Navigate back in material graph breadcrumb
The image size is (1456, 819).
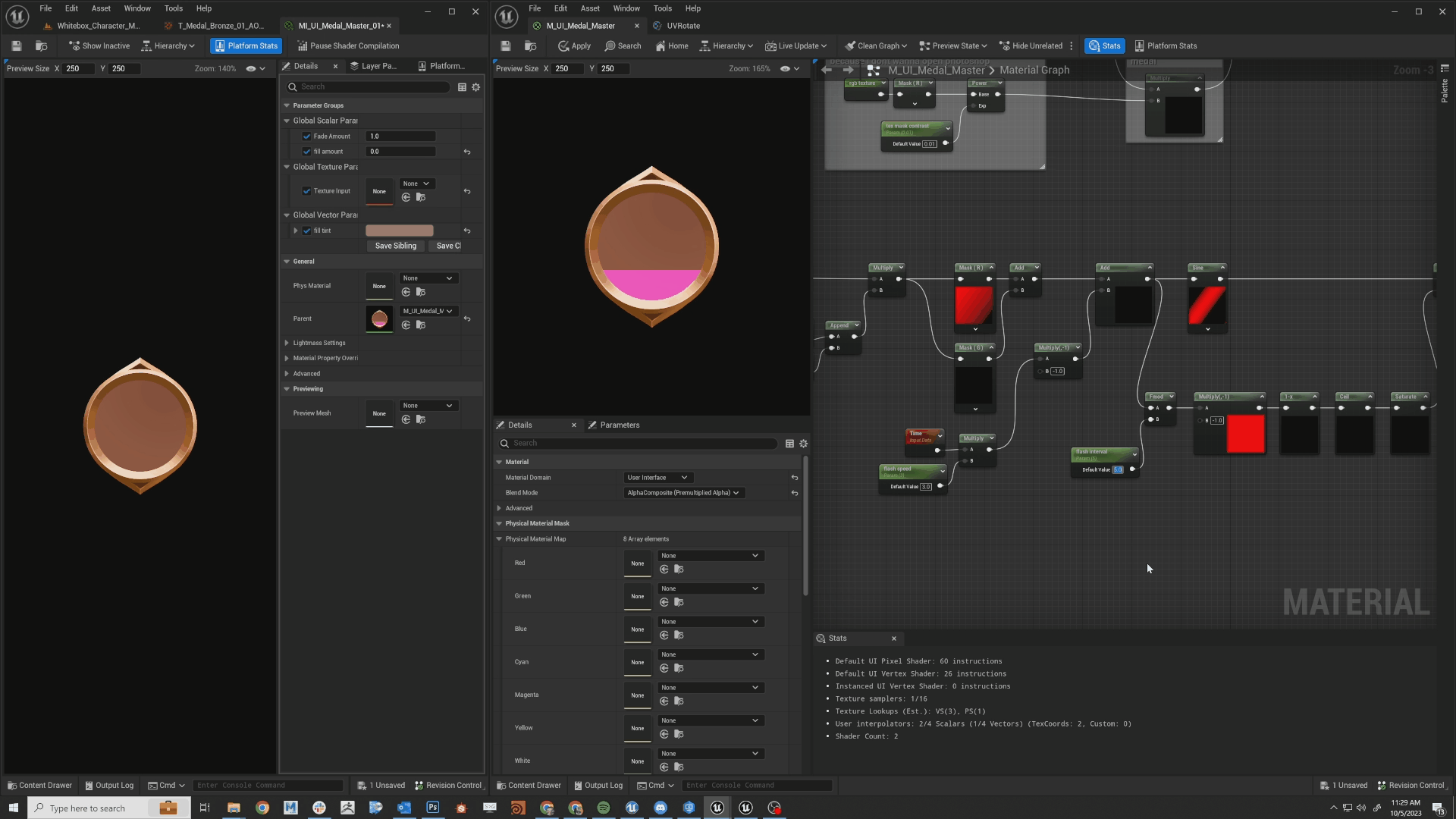pos(827,70)
